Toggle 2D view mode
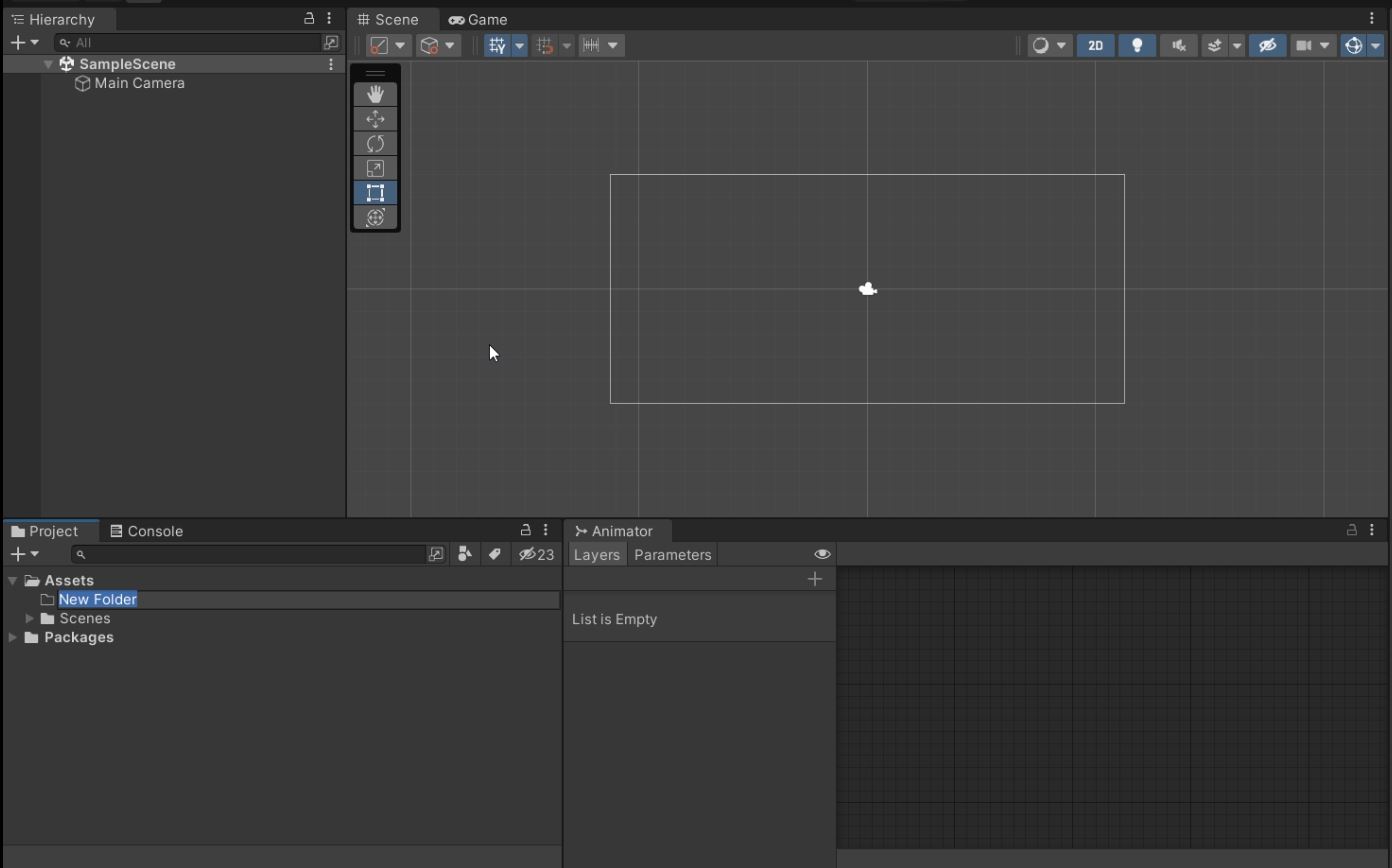Image resolution: width=1392 pixels, height=868 pixels. pos(1095,45)
